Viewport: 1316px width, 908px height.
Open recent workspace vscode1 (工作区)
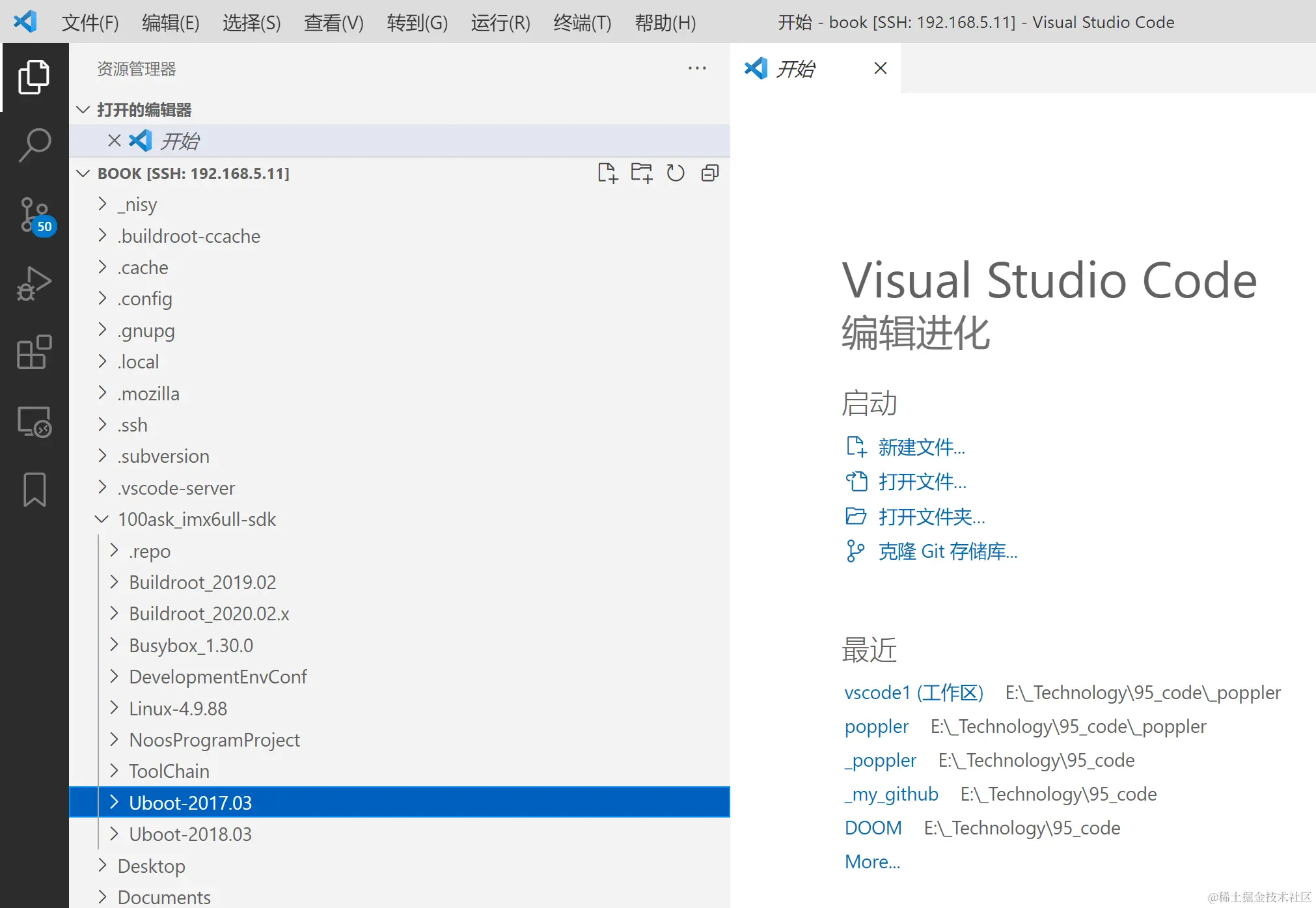click(914, 693)
